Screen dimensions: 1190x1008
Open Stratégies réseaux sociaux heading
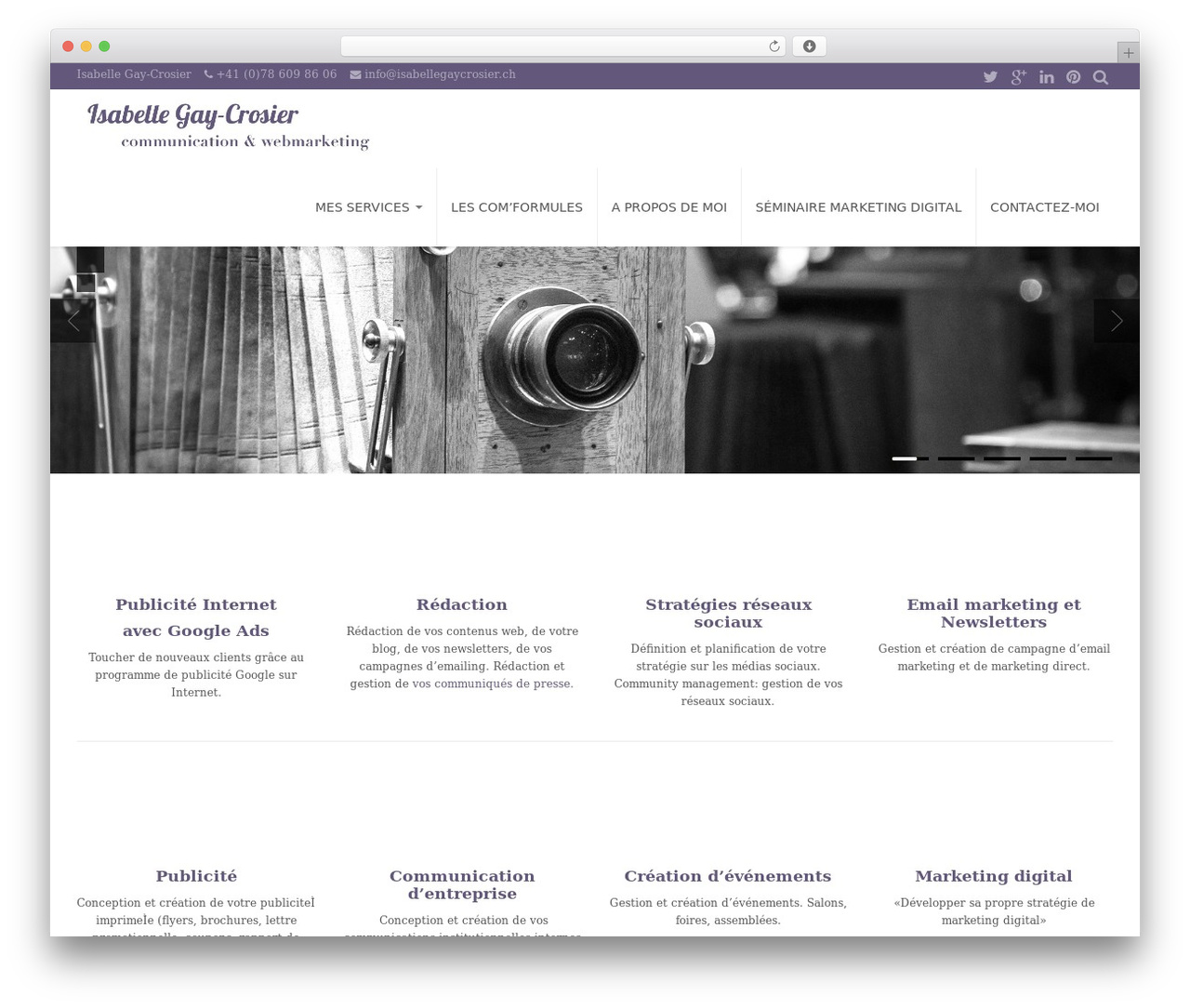[x=728, y=614]
